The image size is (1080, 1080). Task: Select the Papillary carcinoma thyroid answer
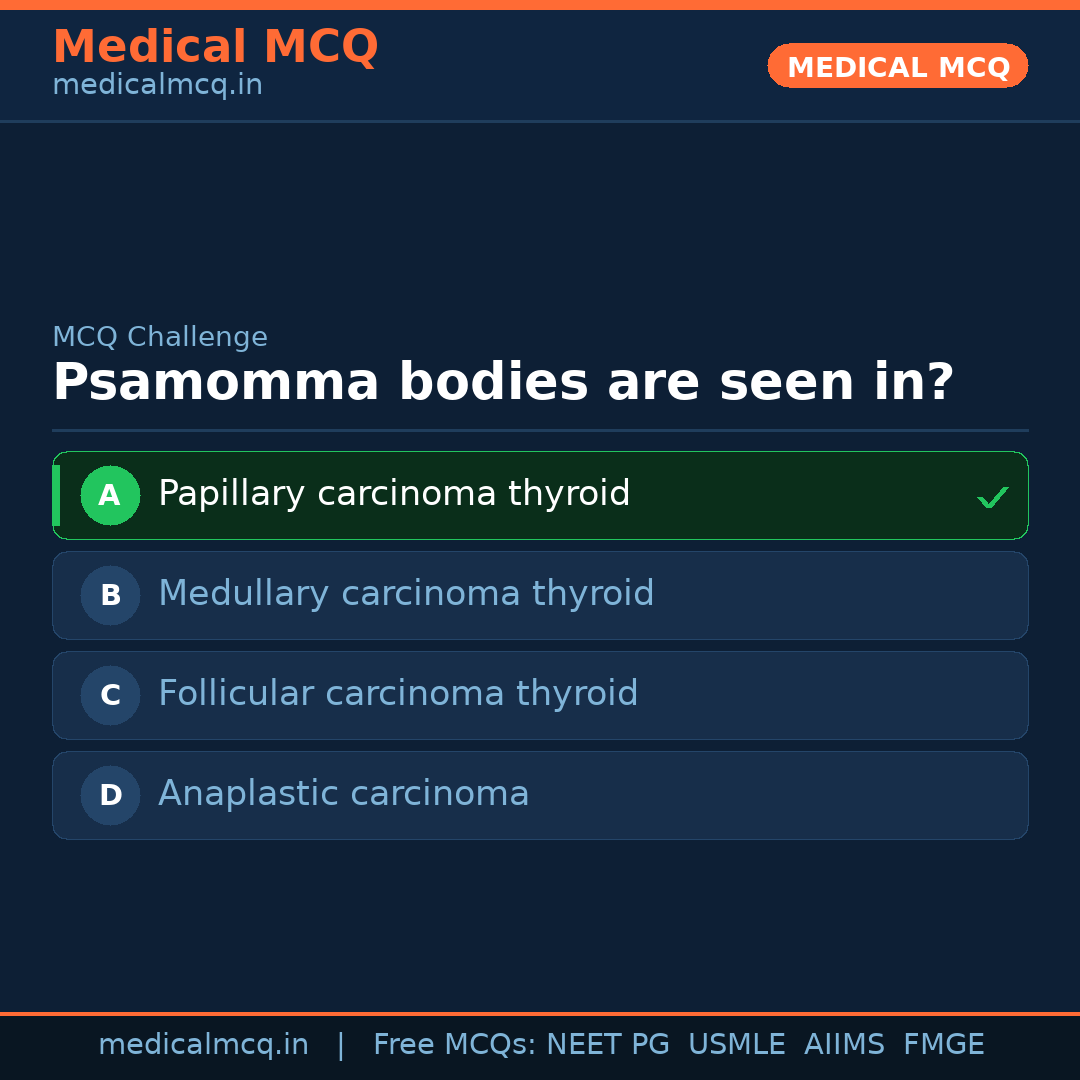coord(394,494)
